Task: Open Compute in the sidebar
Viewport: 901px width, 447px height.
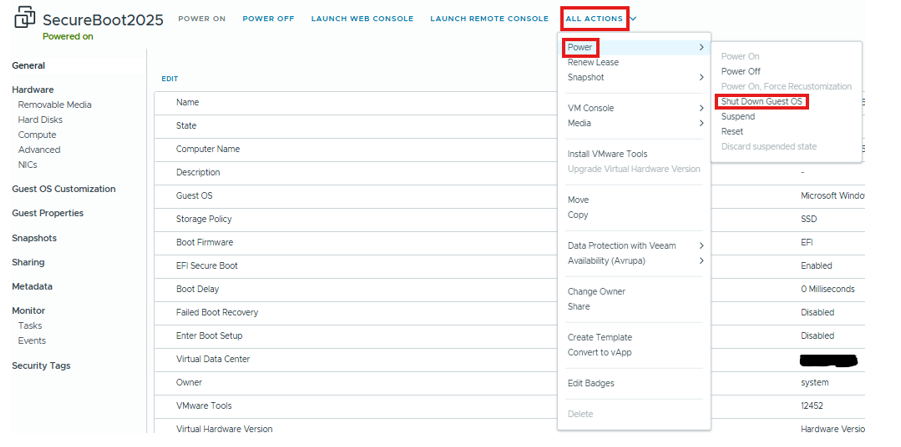Action: pyautogui.click(x=37, y=134)
